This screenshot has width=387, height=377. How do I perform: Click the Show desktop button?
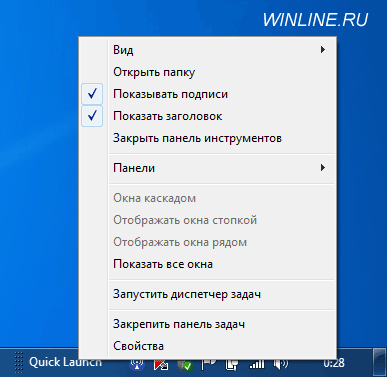coord(379,362)
